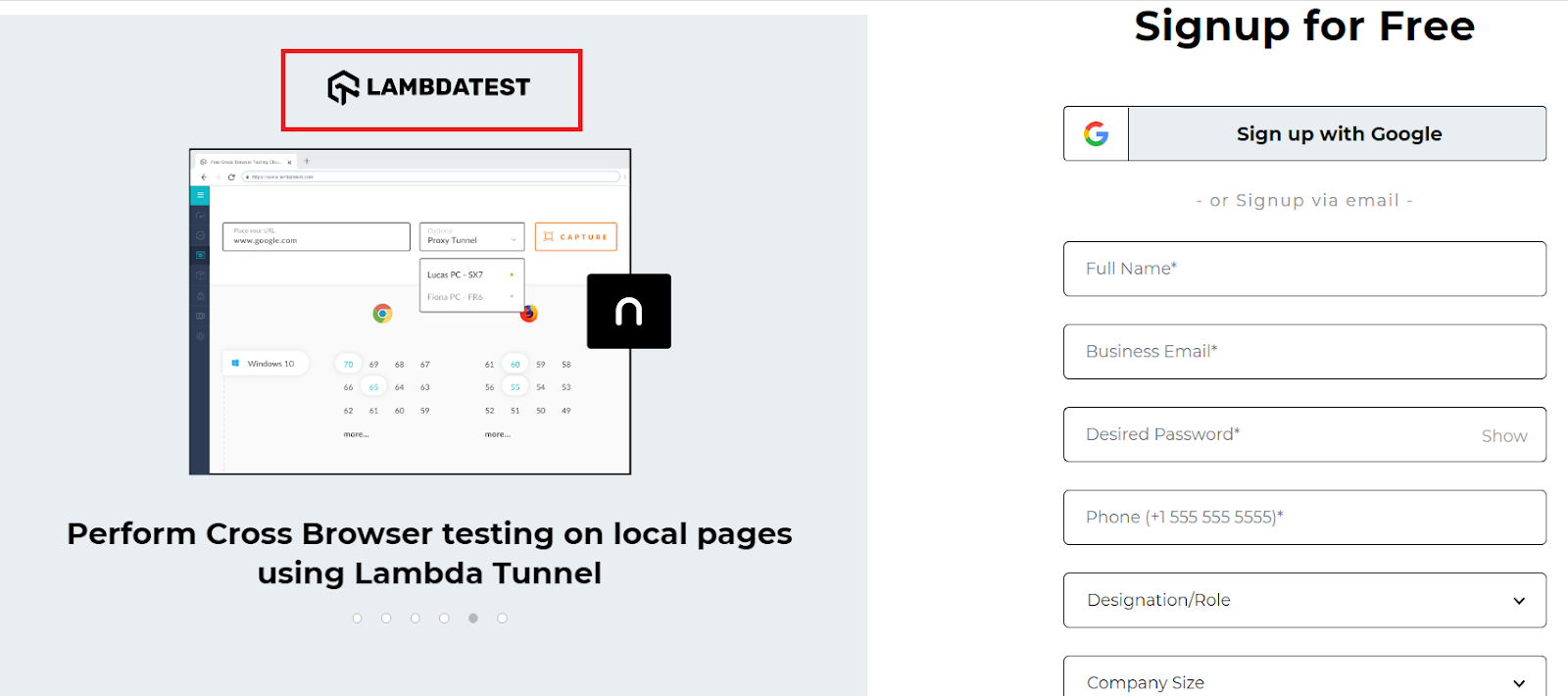Click the black Lambda Tunnel icon
1568x696 pixels.
628,312
